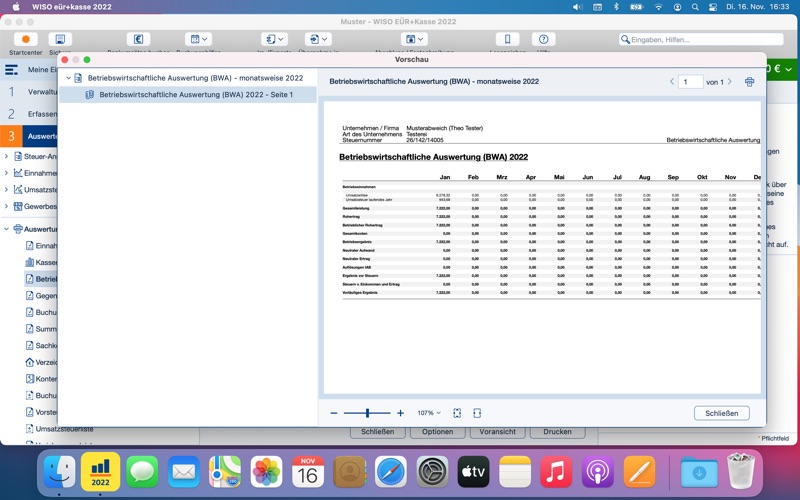Collapse the Auswertungen sidebar node

(6, 229)
